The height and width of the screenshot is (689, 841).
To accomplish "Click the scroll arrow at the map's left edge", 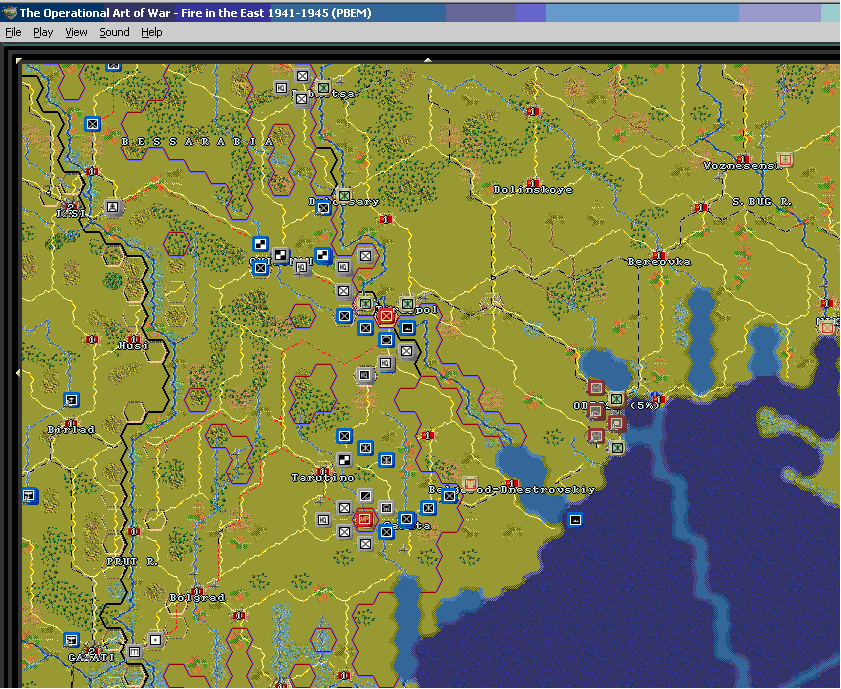I will click(18, 372).
